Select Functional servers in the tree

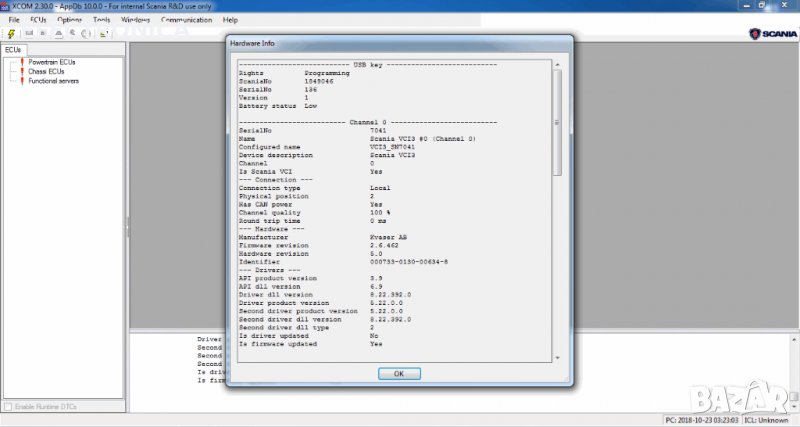pos(54,80)
